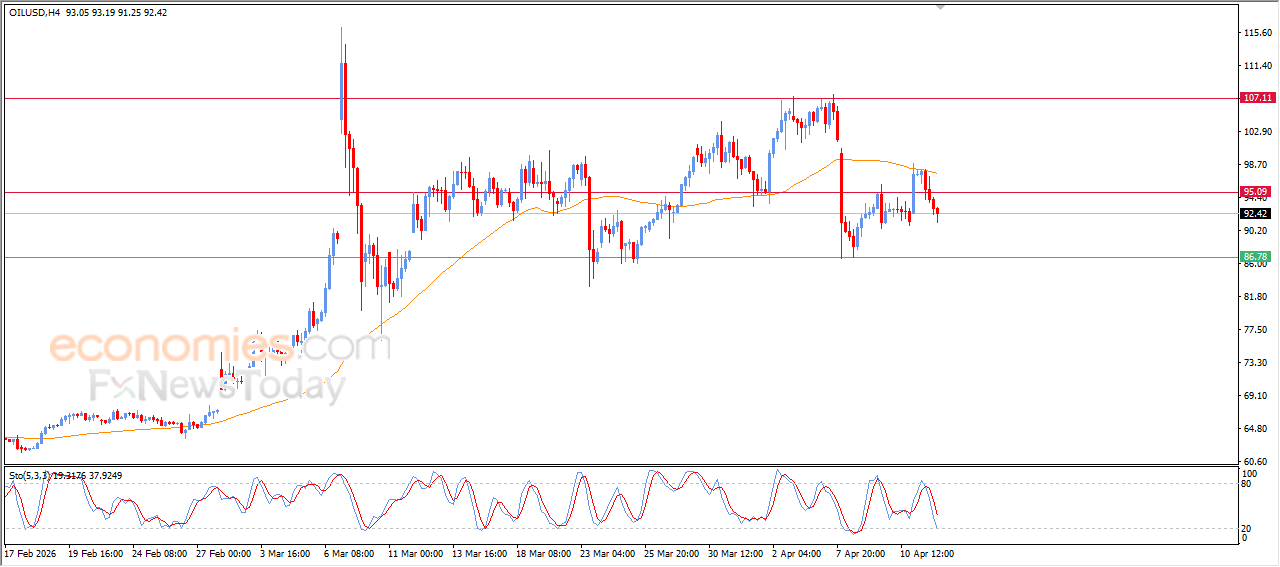Click the economies.com watermark logo

pyautogui.click(x=218, y=347)
